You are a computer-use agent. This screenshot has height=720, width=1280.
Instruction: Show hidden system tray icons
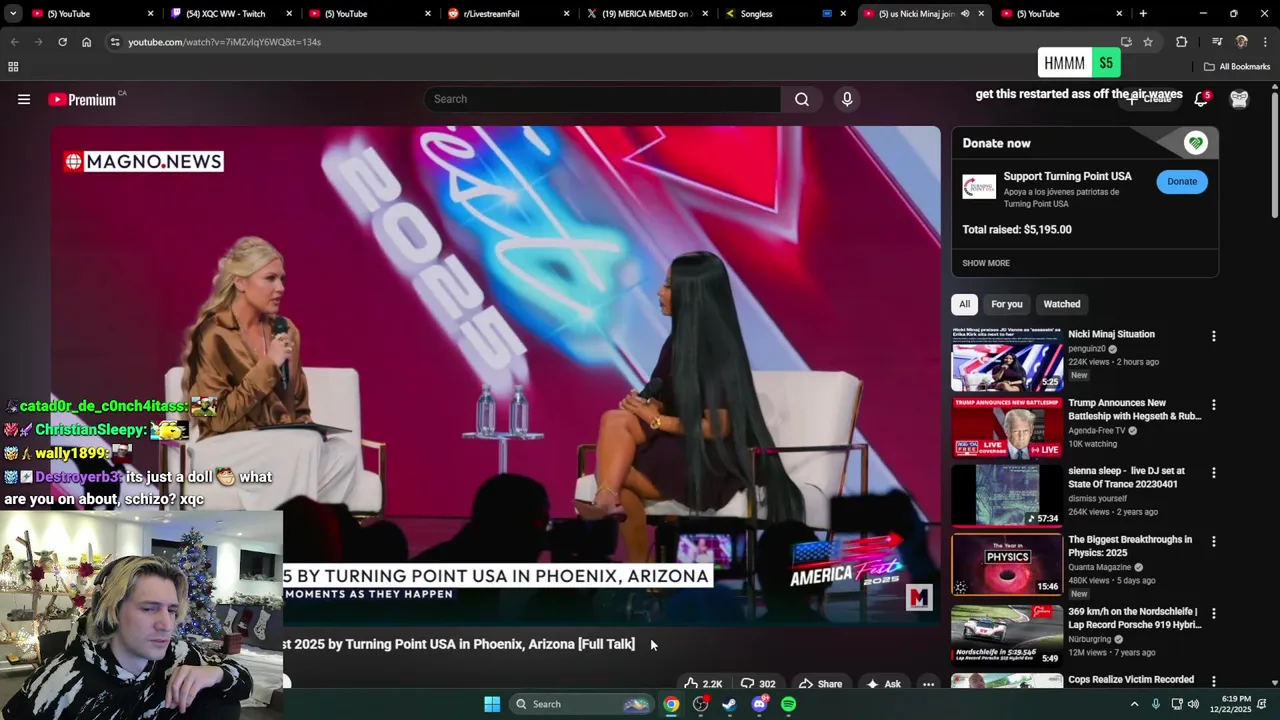tap(1134, 704)
